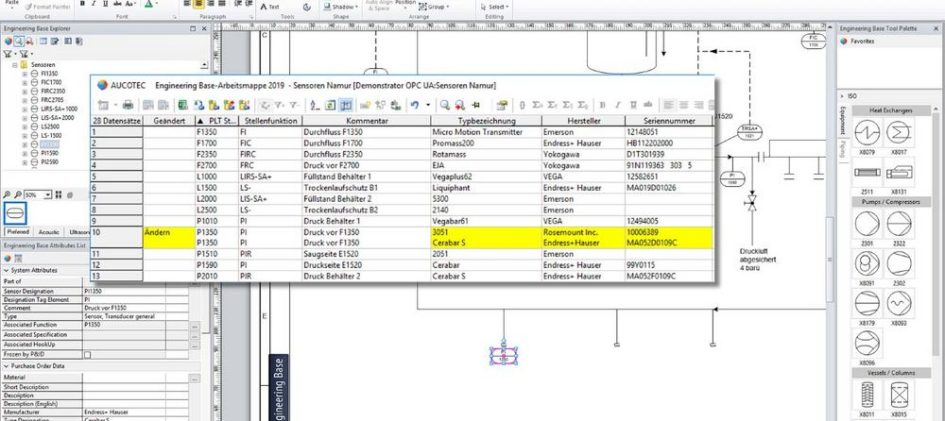
Task: Click the selected sensor symbol thumbnail
Action: point(15,214)
